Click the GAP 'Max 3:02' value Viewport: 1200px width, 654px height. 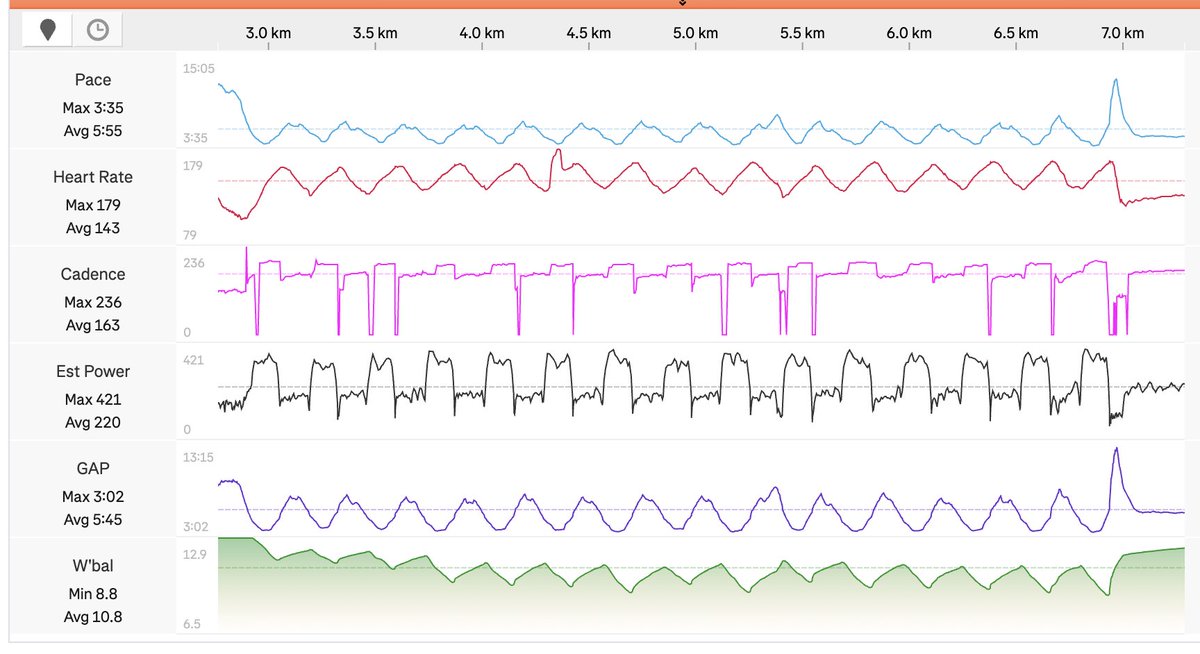click(93, 496)
